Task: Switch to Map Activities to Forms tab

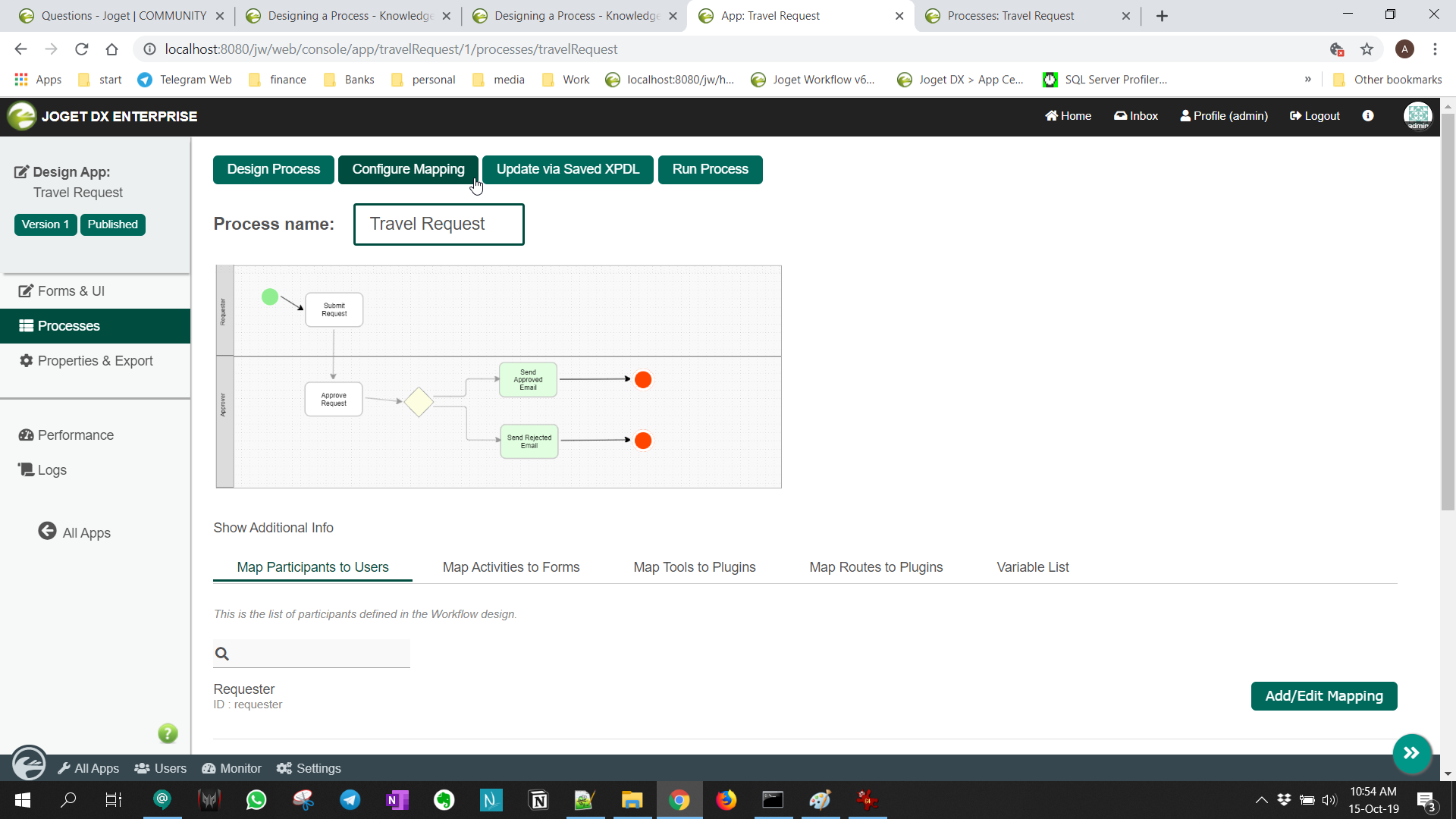Action: (x=510, y=567)
